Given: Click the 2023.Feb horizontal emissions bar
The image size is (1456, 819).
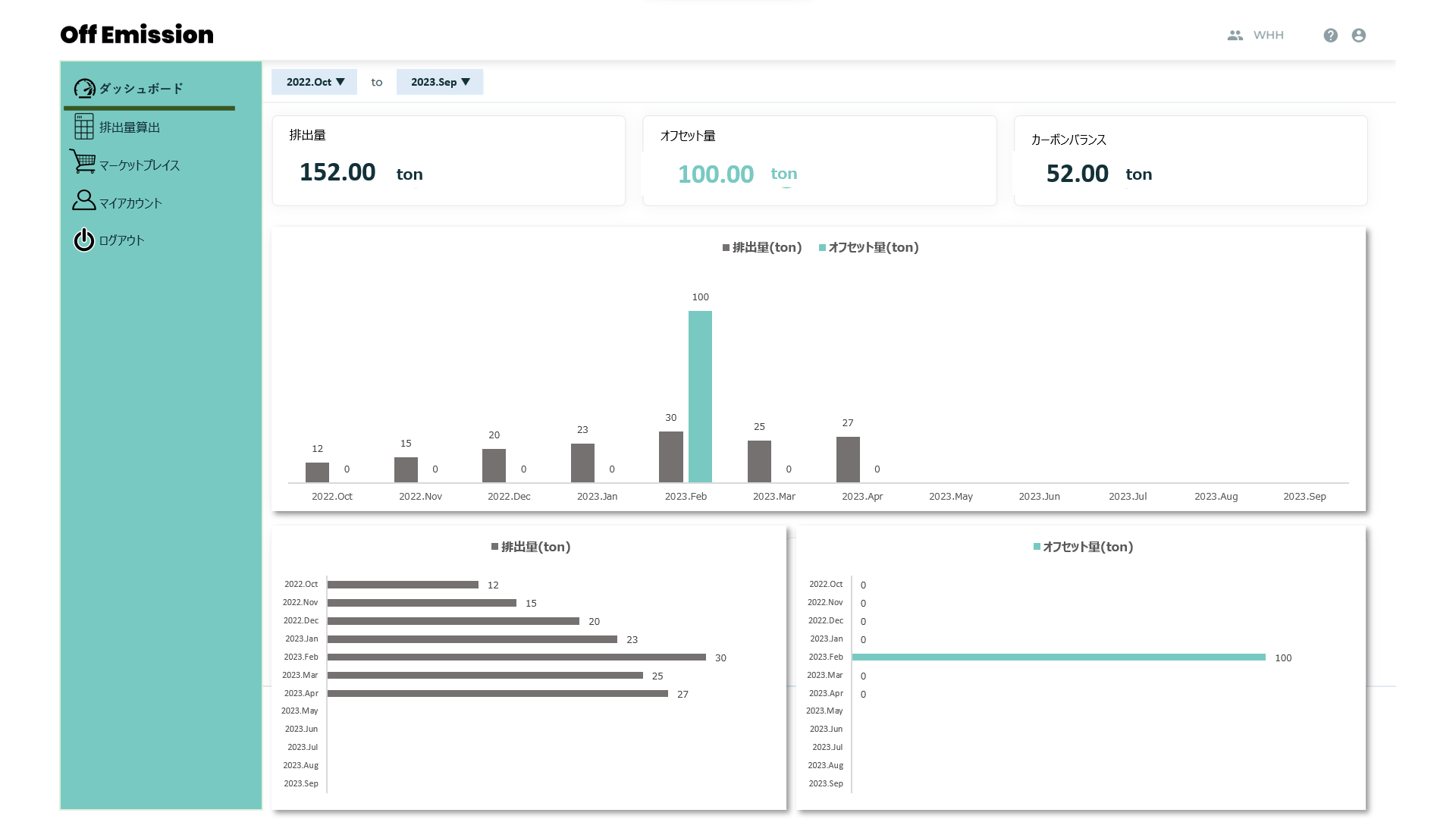Looking at the screenshot, I should [x=516, y=657].
